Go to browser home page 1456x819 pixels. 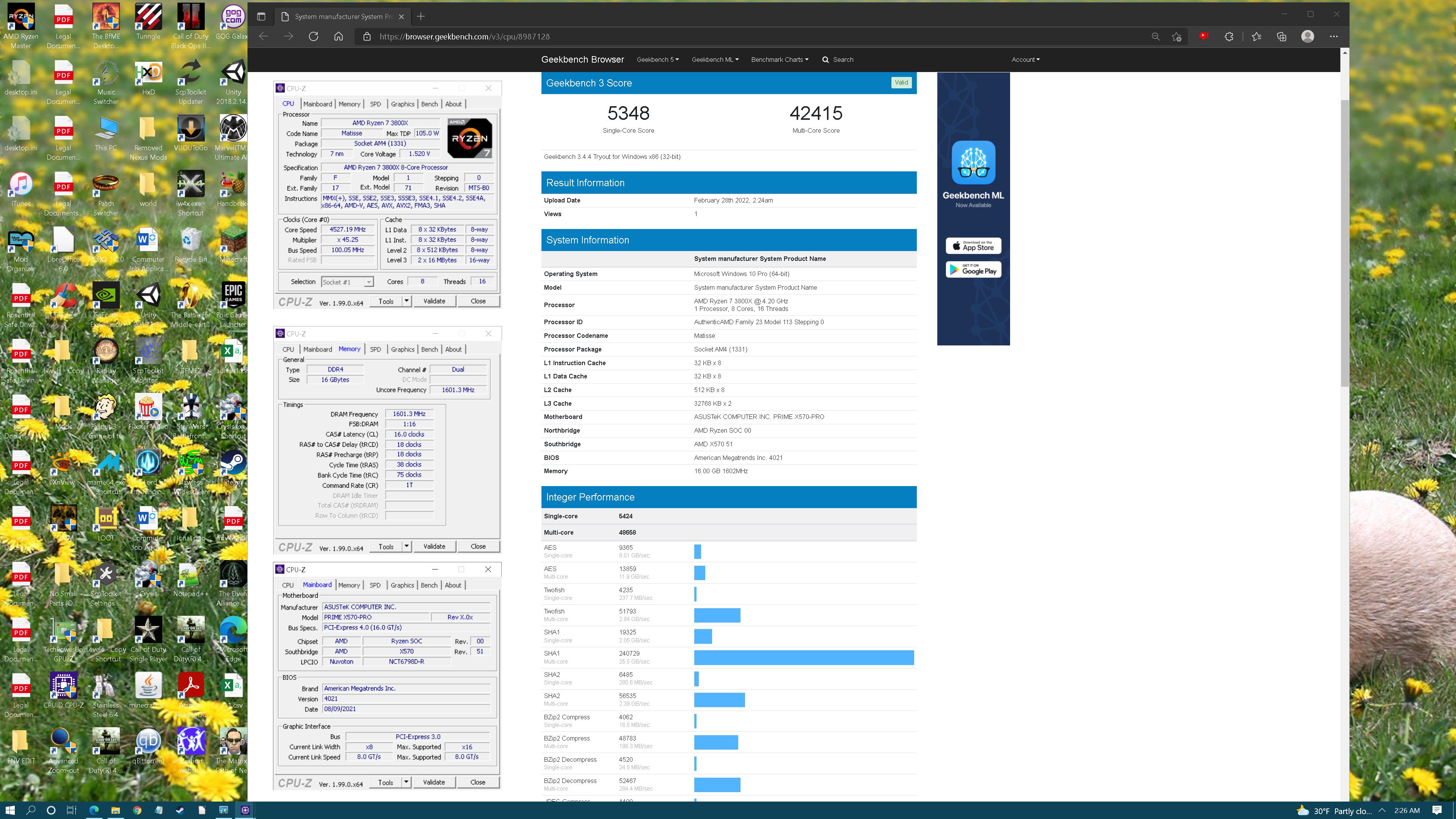(x=338, y=36)
